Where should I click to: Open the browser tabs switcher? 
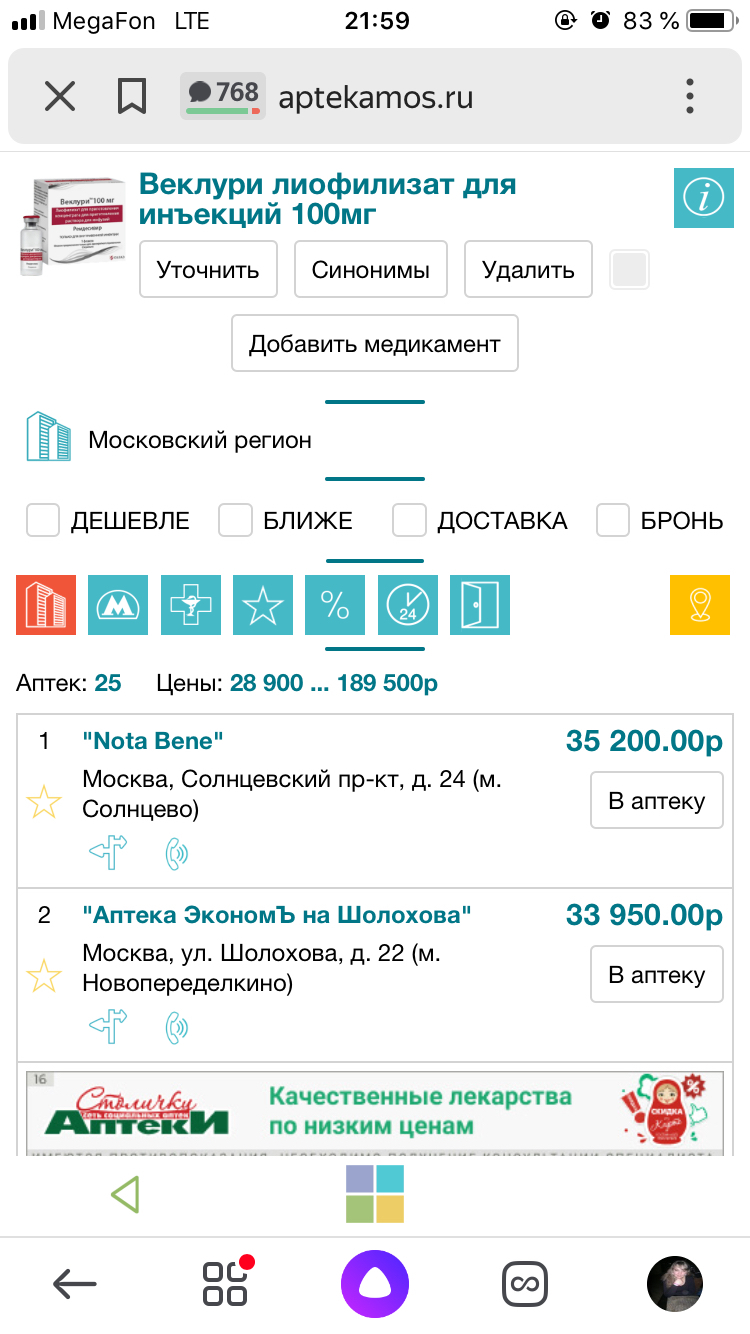tap(225, 1284)
